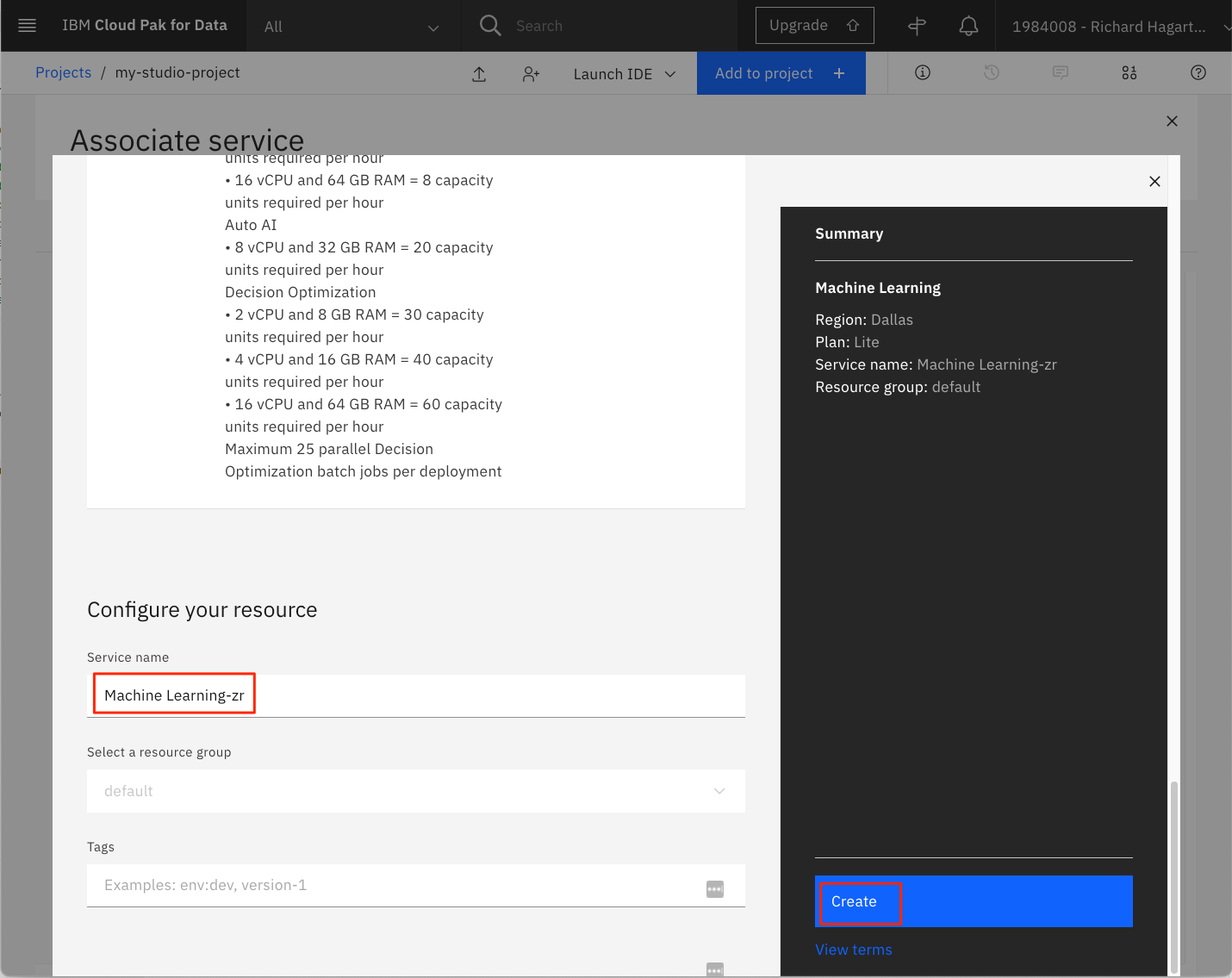Open the notifications bell
This screenshot has width=1232, height=978.
coord(968,26)
